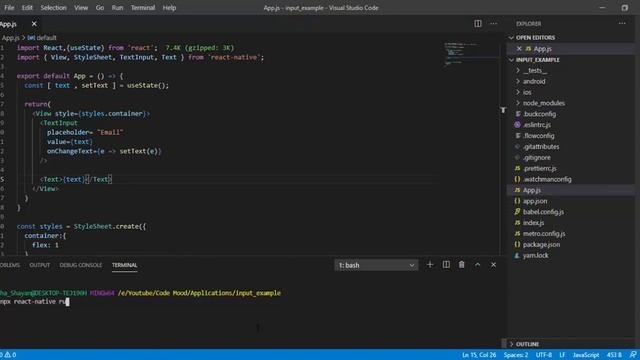Expand the node_modules folder
The height and width of the screenshot is (360, 640).
(x=544, y=103)
